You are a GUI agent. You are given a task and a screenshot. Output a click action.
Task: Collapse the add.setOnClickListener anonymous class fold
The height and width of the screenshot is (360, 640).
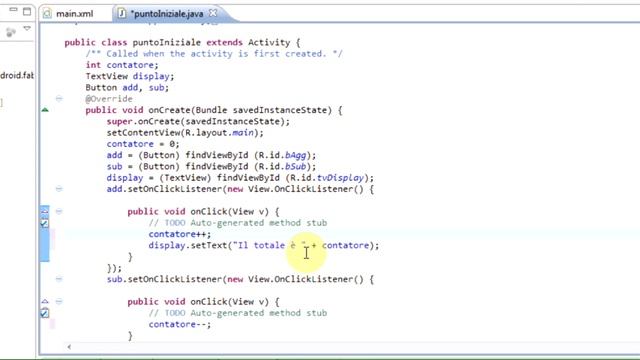pos(59,189)
